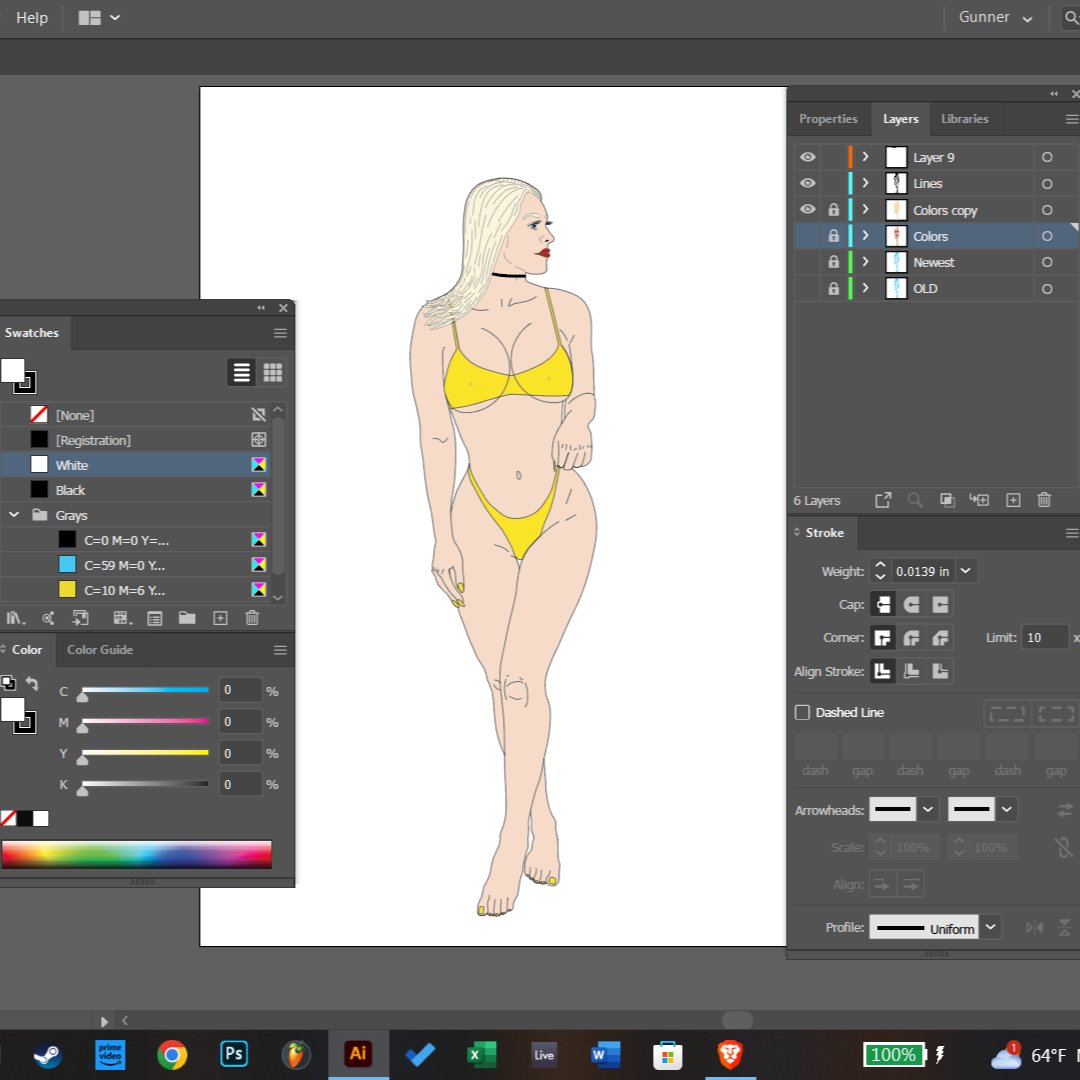This screenshot has width=1080, height=1080.
Task: Create a New Sublayer
Action: (979, 500)
